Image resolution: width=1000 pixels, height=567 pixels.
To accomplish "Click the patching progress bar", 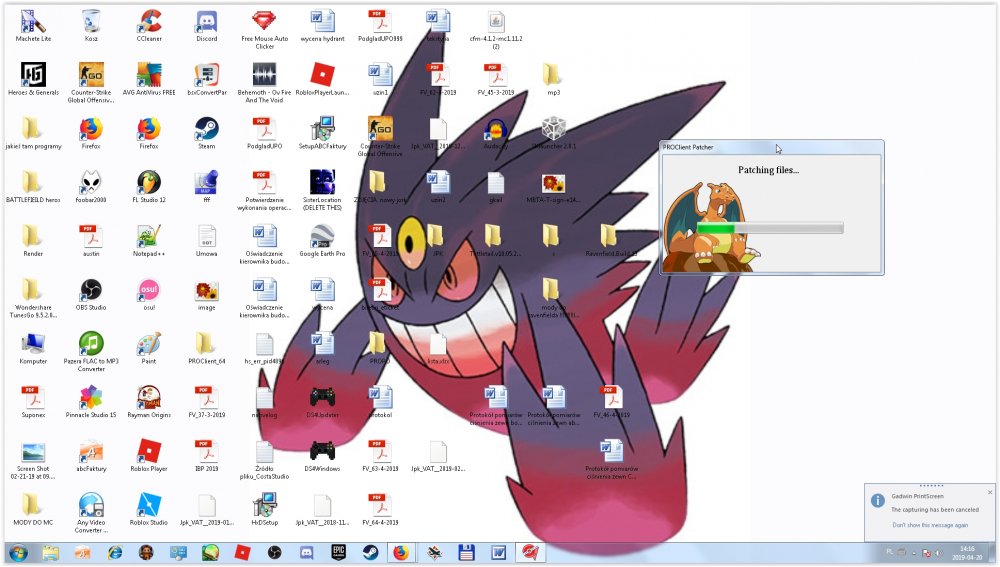I will point(769,228).
